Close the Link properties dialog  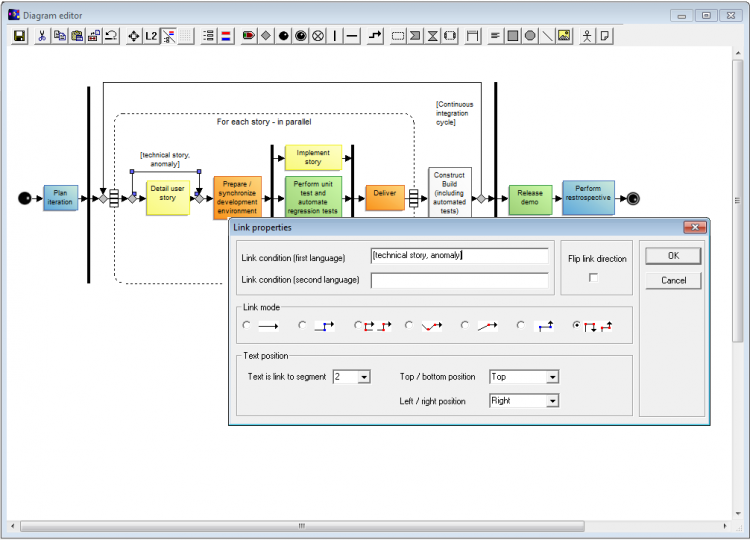[695, 227]
